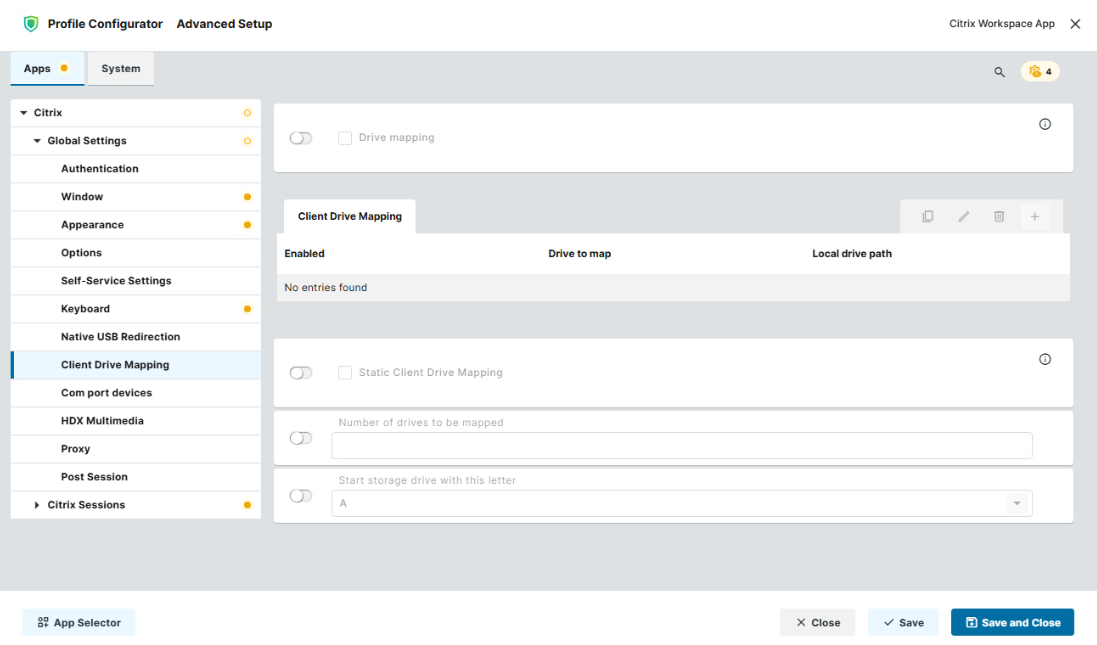Open the badge showing 4 changes
This screenshot has height=645, width=1097.
[x=1040, y=71]
